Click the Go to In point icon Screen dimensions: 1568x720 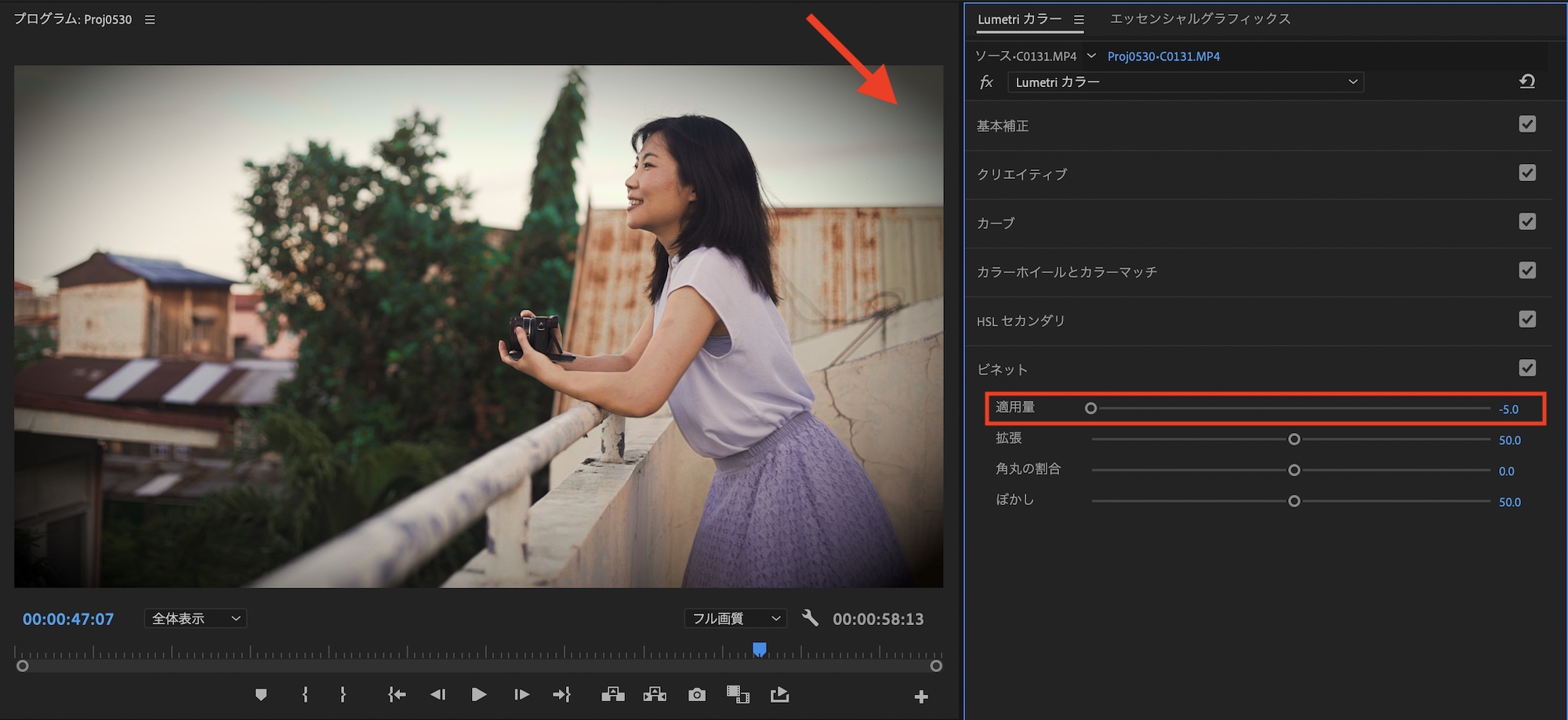point(397,695)
